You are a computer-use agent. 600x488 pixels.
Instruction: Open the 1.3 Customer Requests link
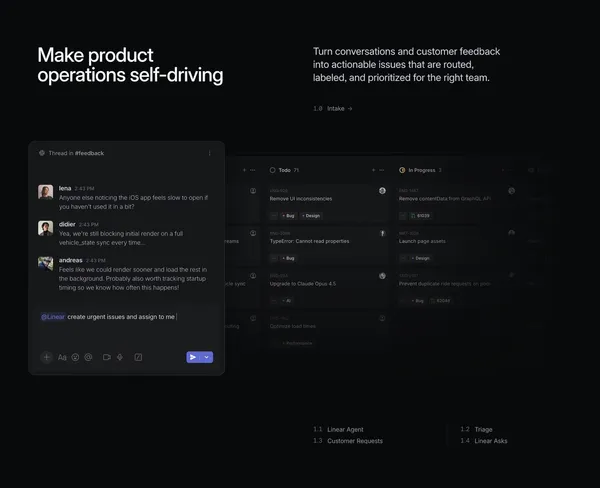(x=348, y=441)
